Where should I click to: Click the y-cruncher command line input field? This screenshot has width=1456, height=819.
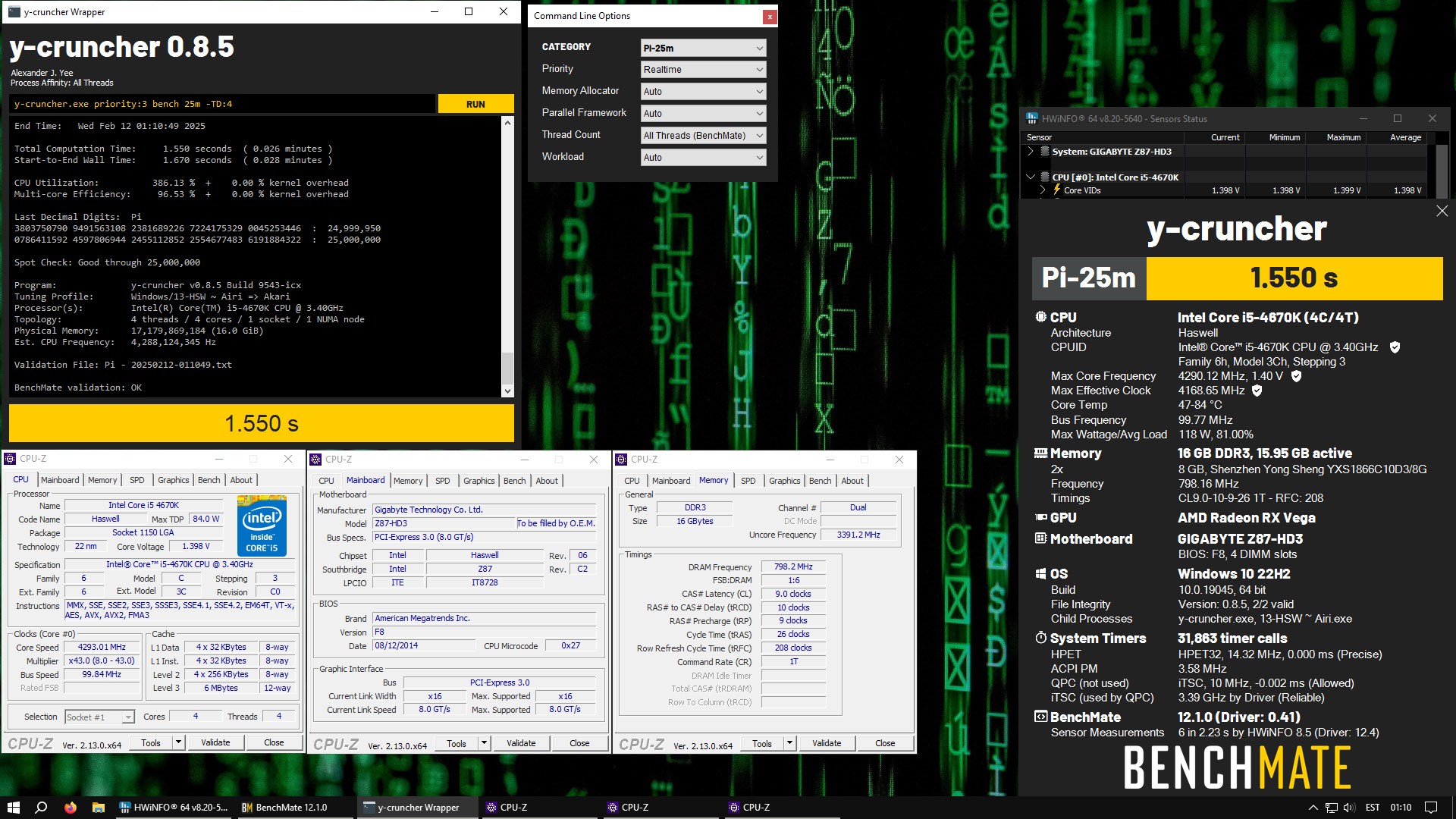point(222,104)
